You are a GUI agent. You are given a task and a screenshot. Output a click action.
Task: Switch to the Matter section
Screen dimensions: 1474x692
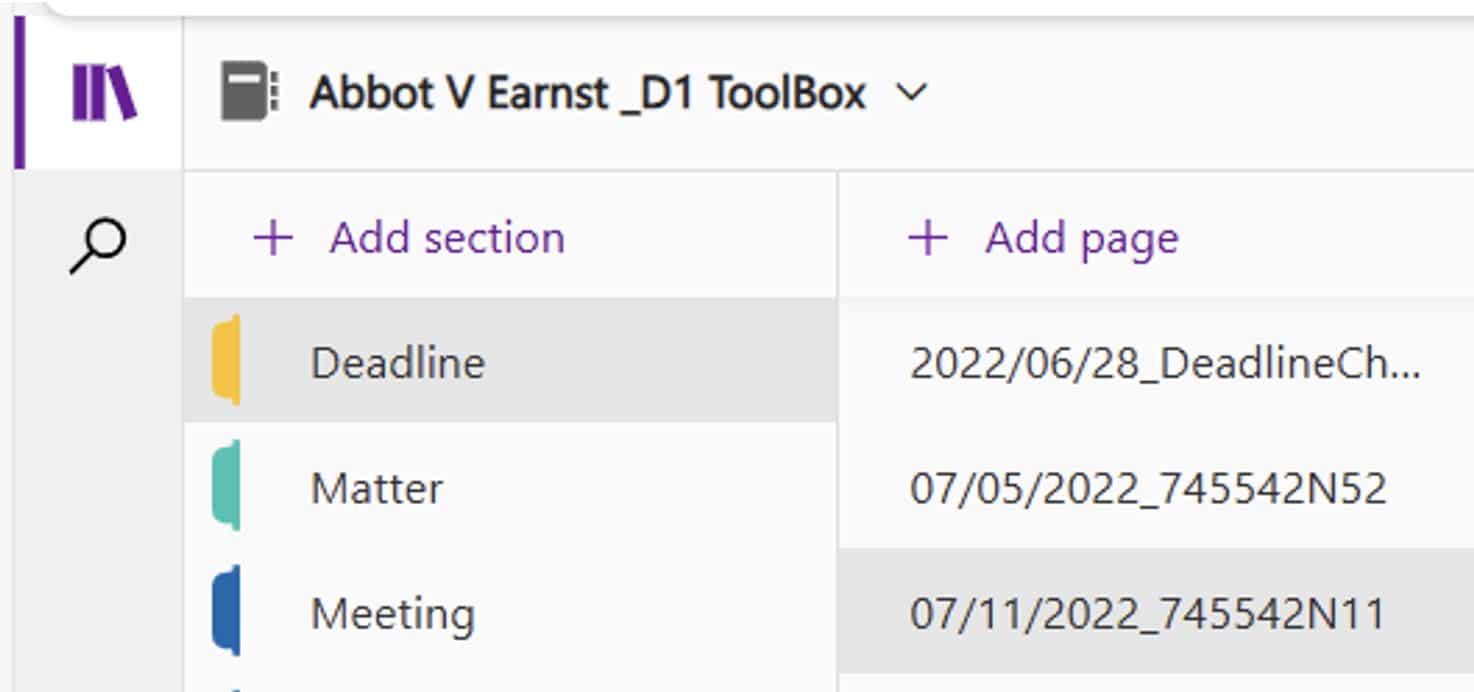click(377, 488)
